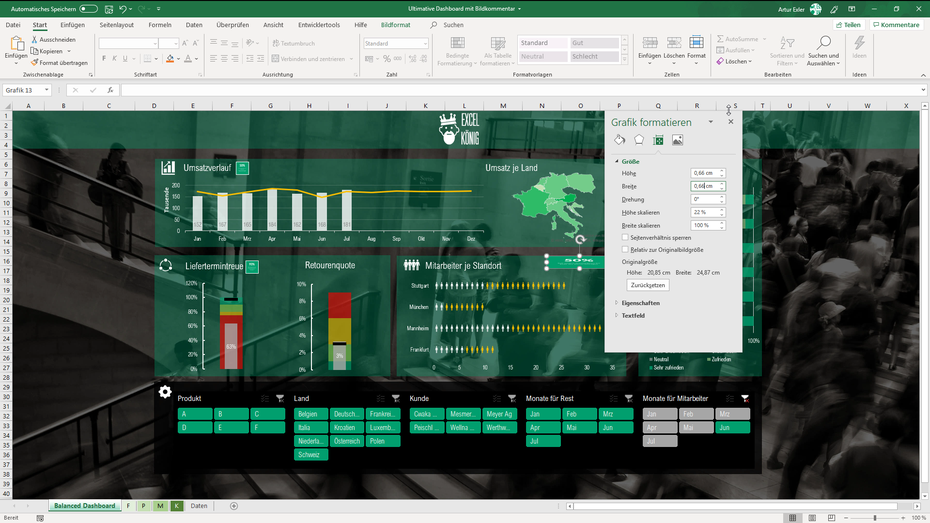Toggle Feb in Monate für Rest slicer
The height and width of the screenshot is (523, 930).
[579, 414]
